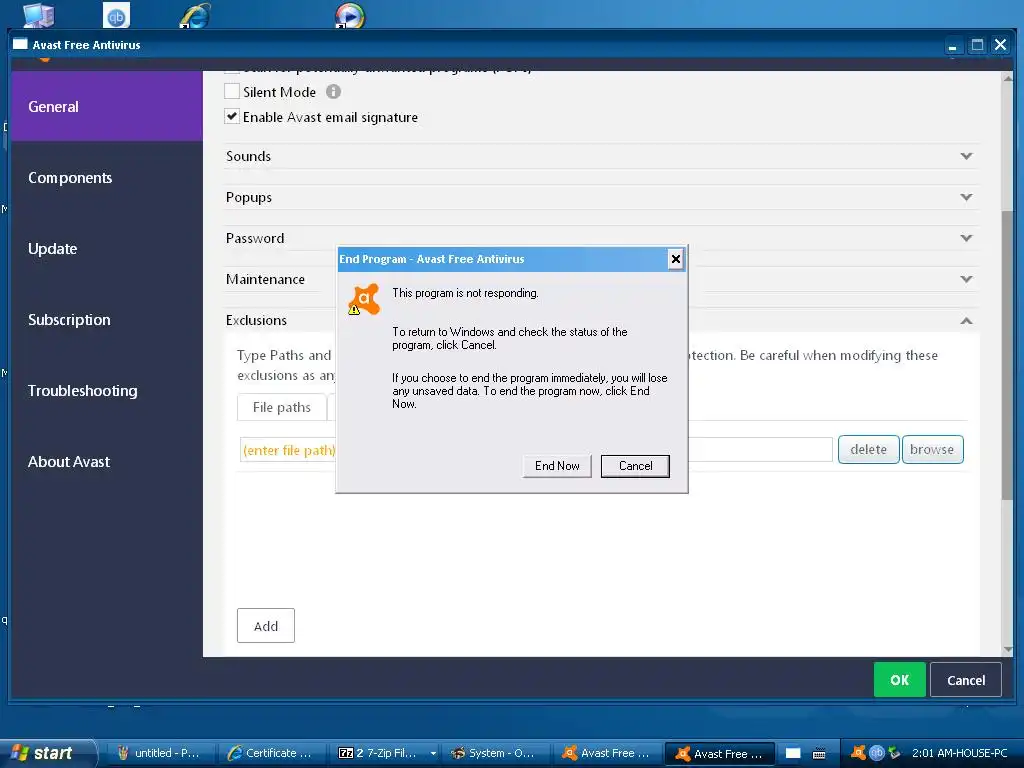Open the media player desktop shortcut
Screen dimensions: 1024x768
pyautogui.click(x=349, y=14)
